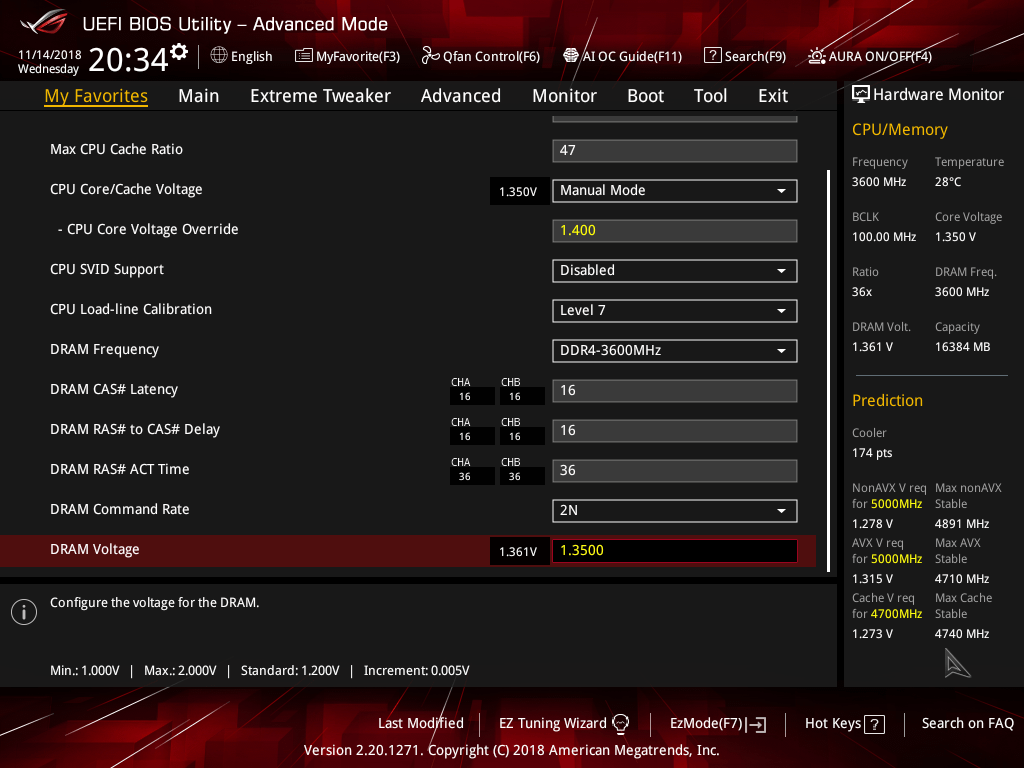Toggle AURA ON/OFF(F4) light icon
1024x768 pixels.
pyautogui.click(x=816, y=56)
